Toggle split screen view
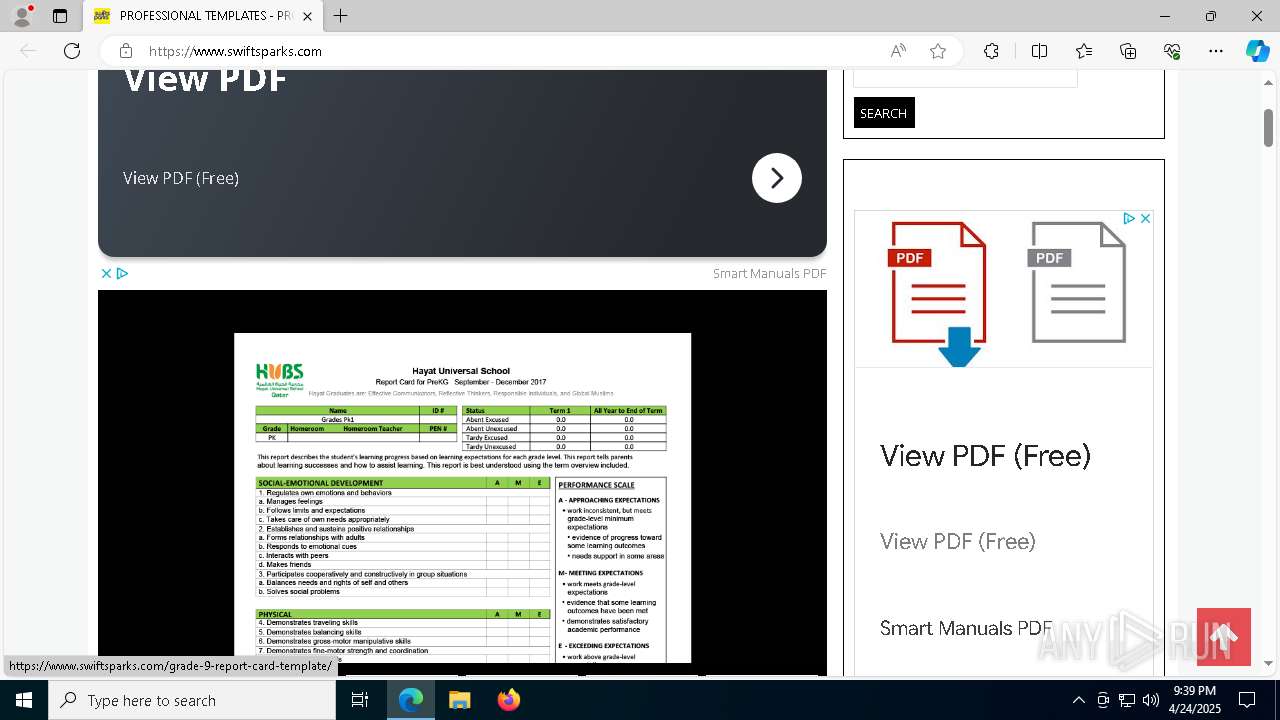1280x720 pixels. coord(1039,51)
